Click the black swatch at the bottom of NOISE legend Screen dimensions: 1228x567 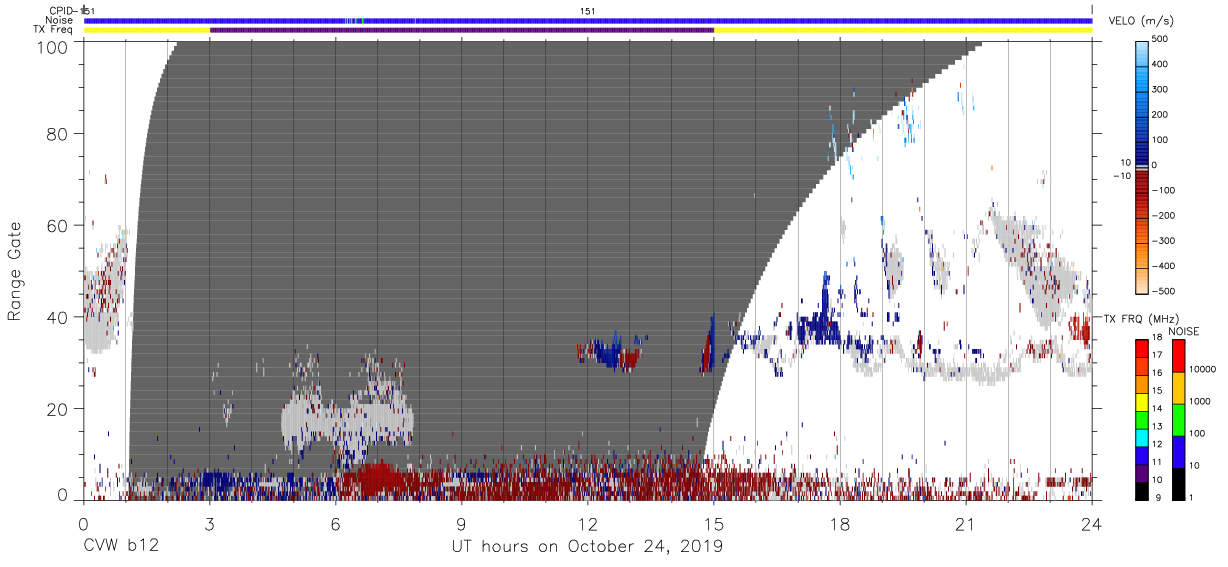pos(1179,484)
